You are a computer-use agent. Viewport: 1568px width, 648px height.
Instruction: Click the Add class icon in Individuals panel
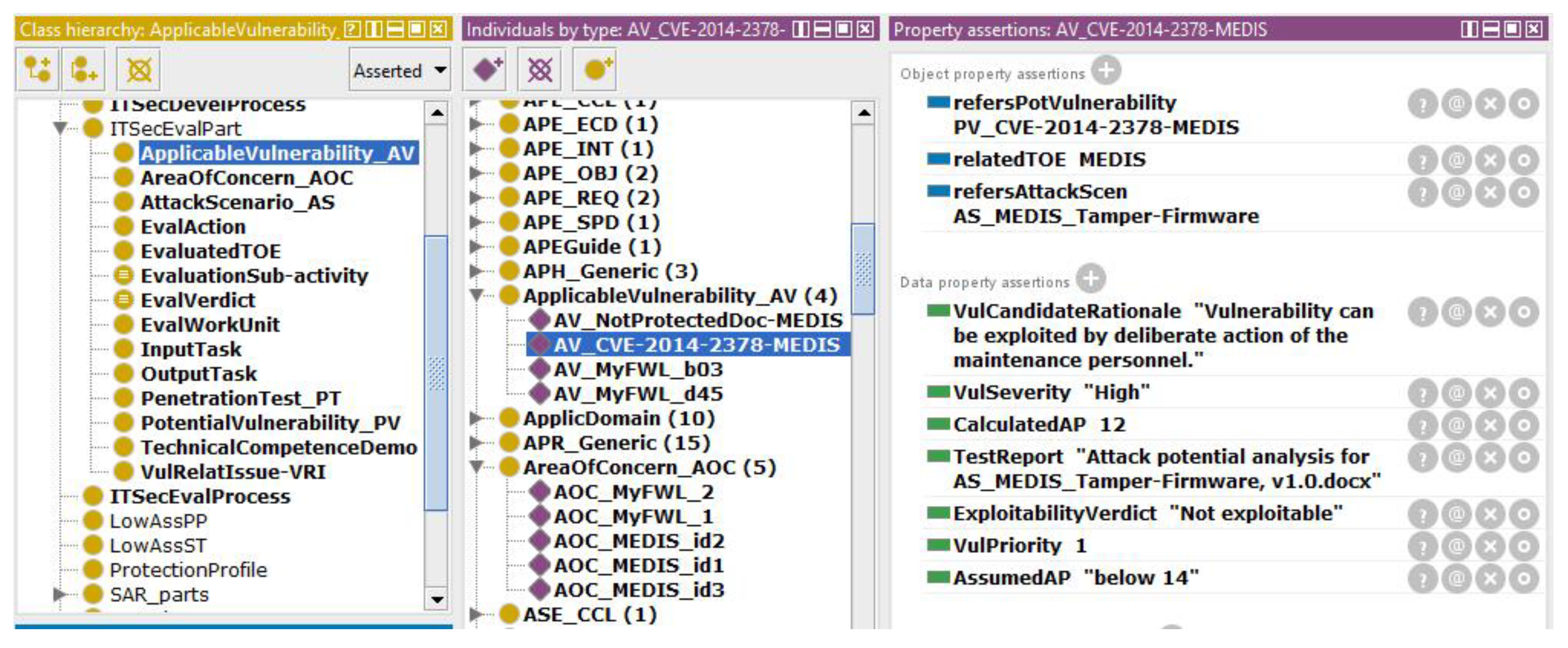tap(595, 69)
